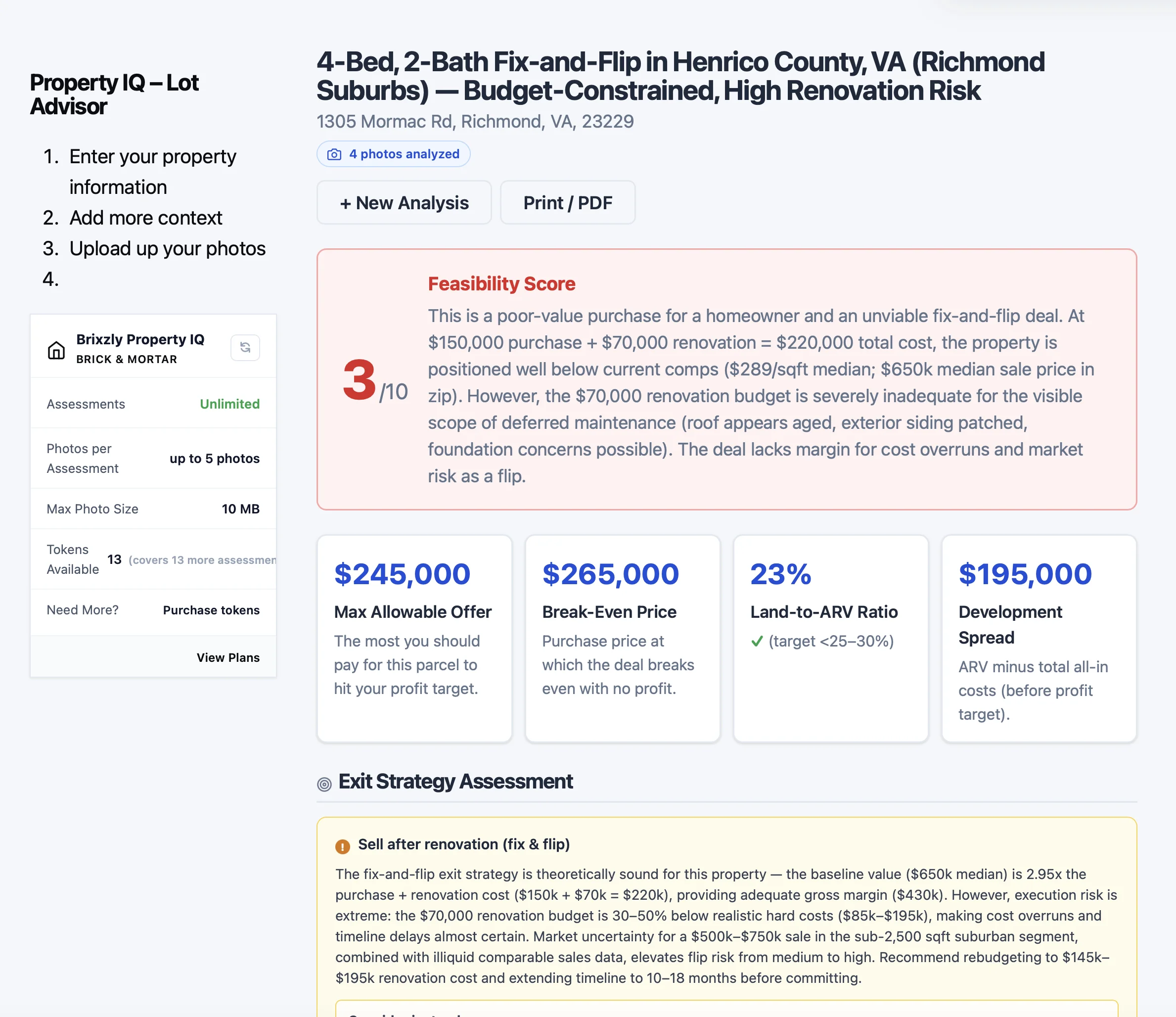Click the camera icon in the photos badge
The image size is (1176, 1017).
(x=334, y=154)
